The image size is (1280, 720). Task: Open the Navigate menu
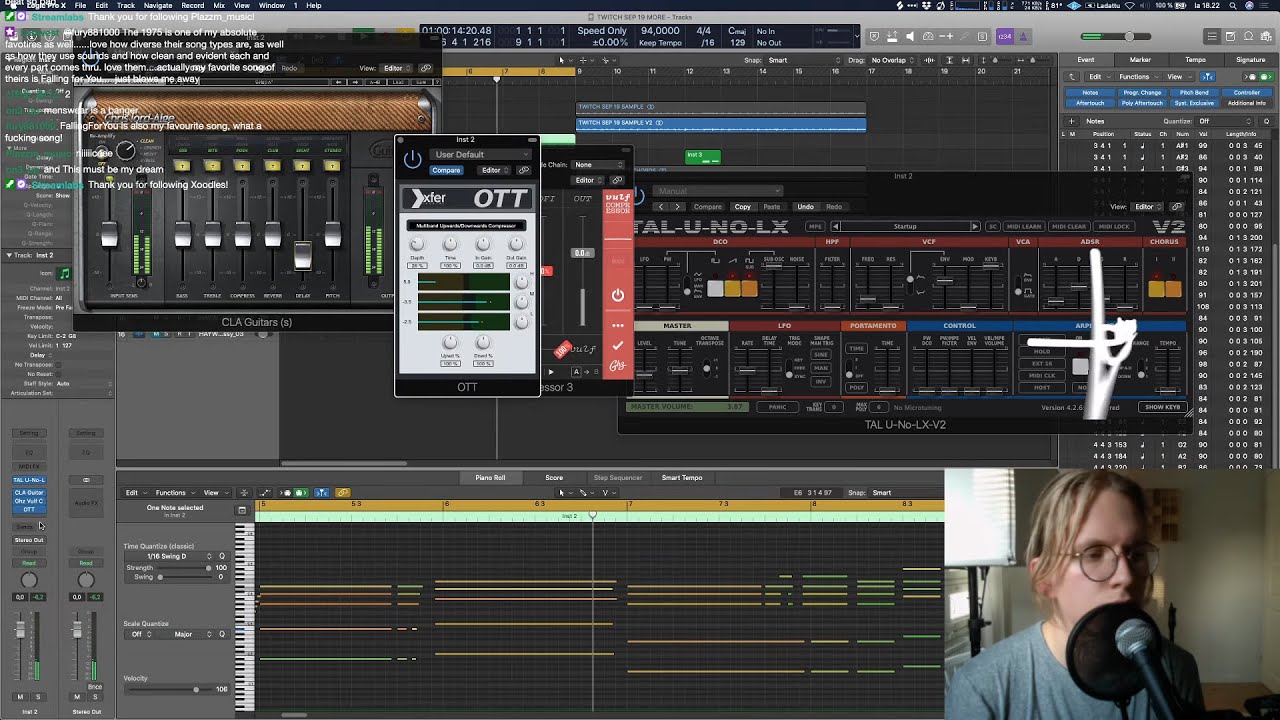tap(157, 5)
